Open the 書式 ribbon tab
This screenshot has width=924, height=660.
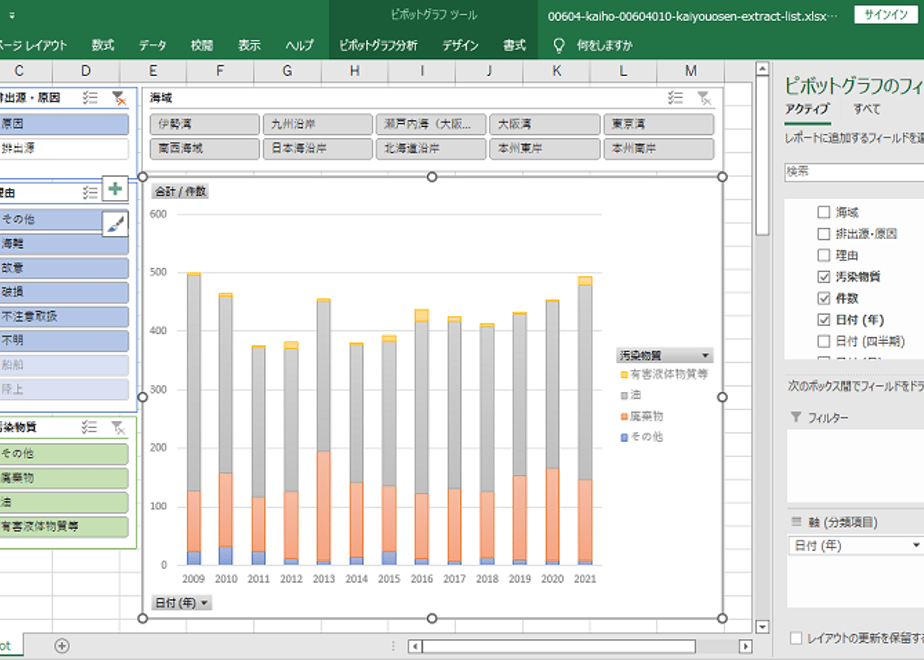[x=514, y=45]
